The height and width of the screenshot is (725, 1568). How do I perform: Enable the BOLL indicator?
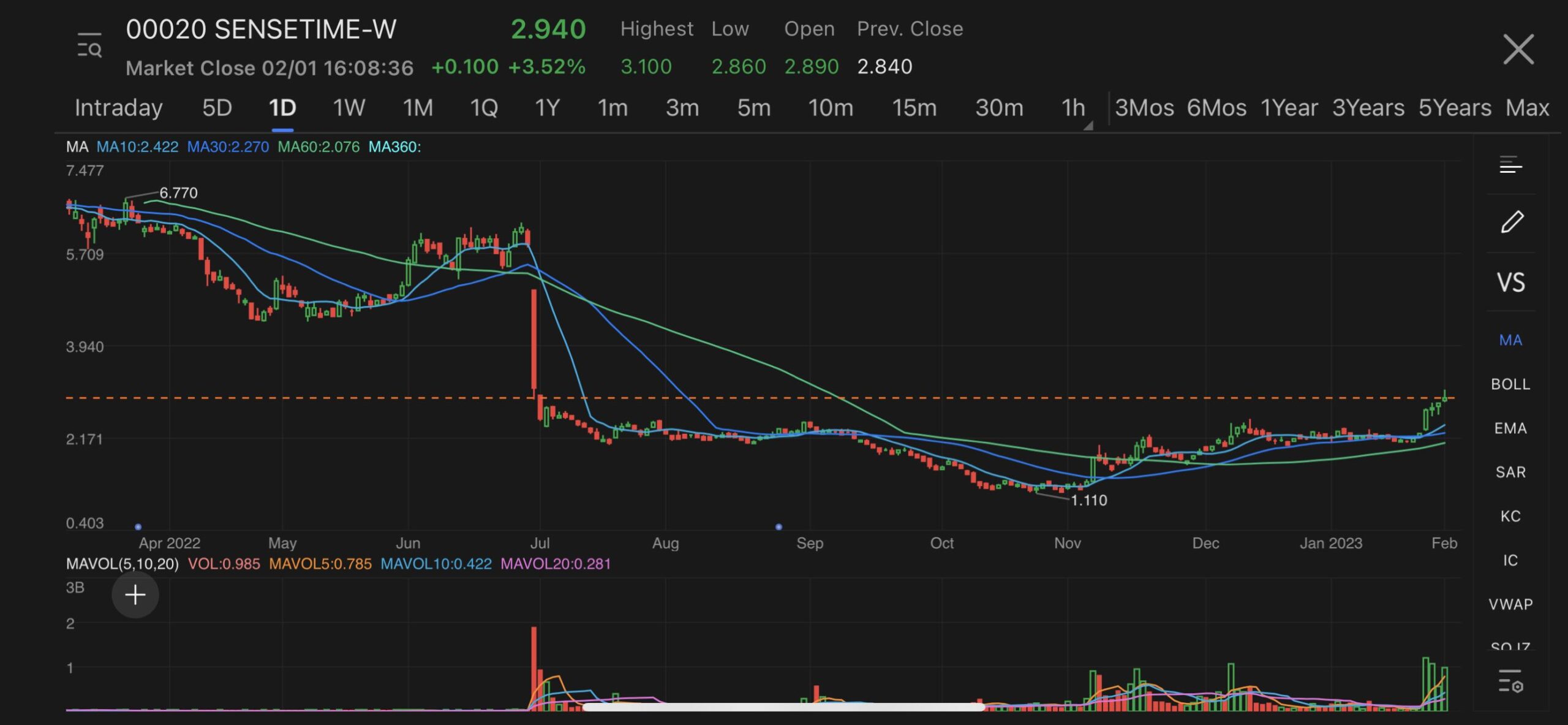tap(1510, 384)
